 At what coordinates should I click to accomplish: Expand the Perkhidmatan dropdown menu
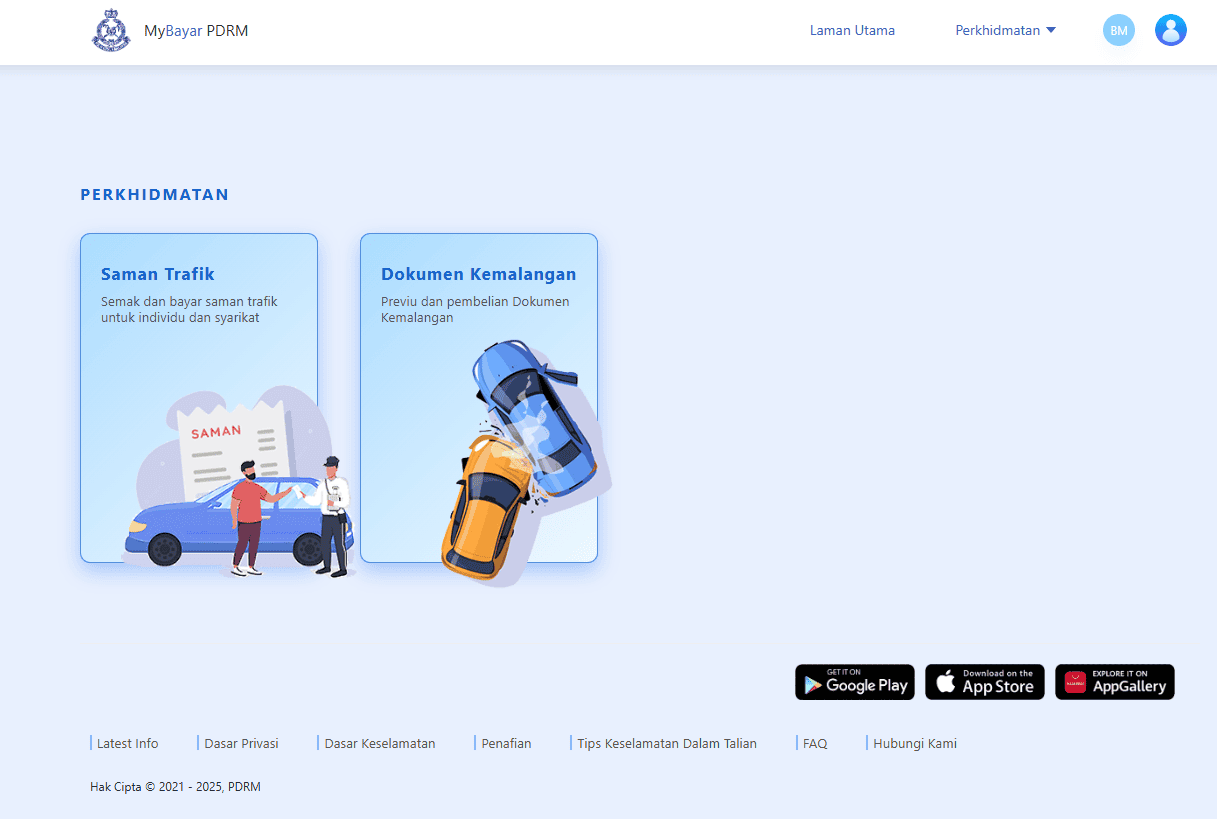pyautogui.click(x=1005, y=31)
